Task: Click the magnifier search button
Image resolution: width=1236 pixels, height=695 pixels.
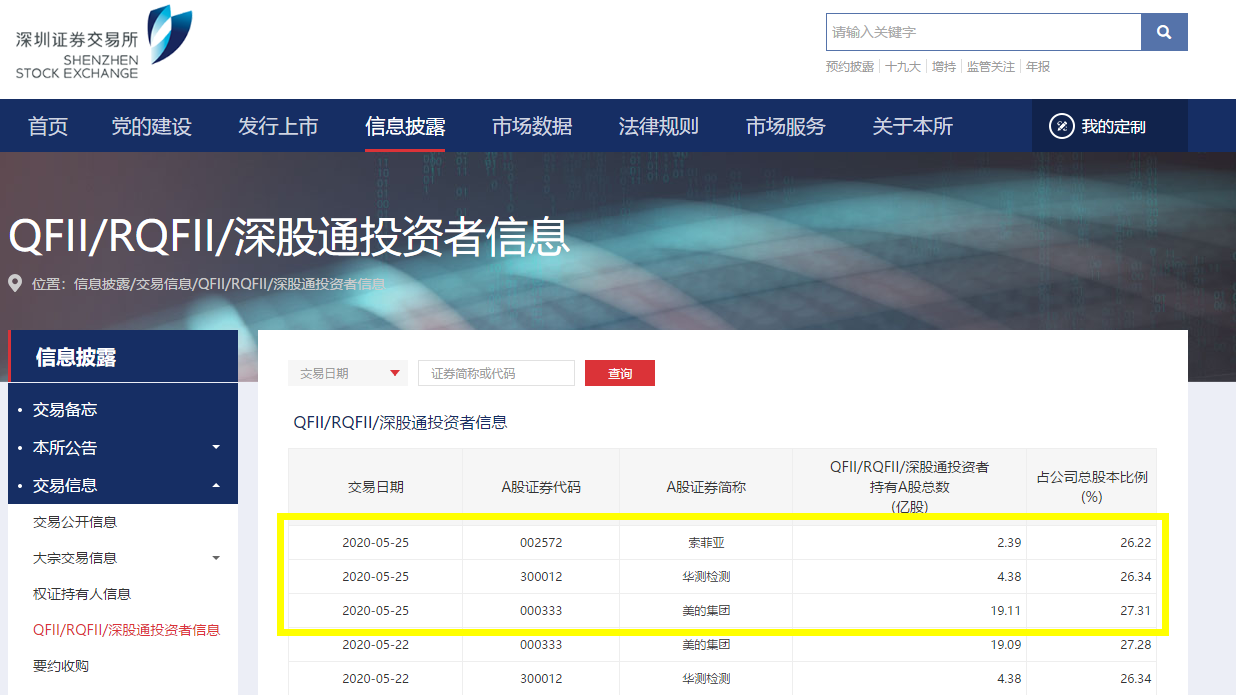Action: tap(1164, 32)
